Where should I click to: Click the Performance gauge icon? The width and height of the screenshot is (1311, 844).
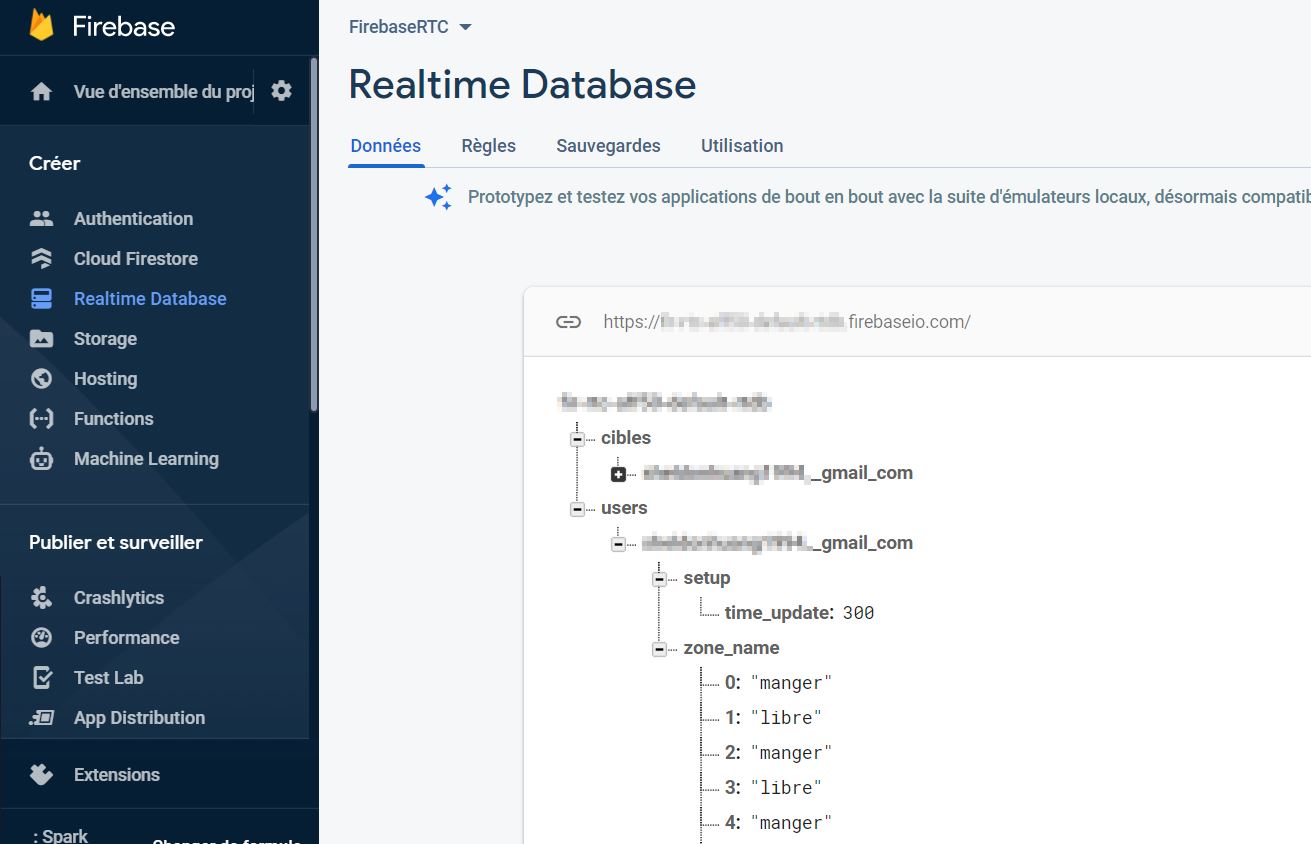(41, 637)
